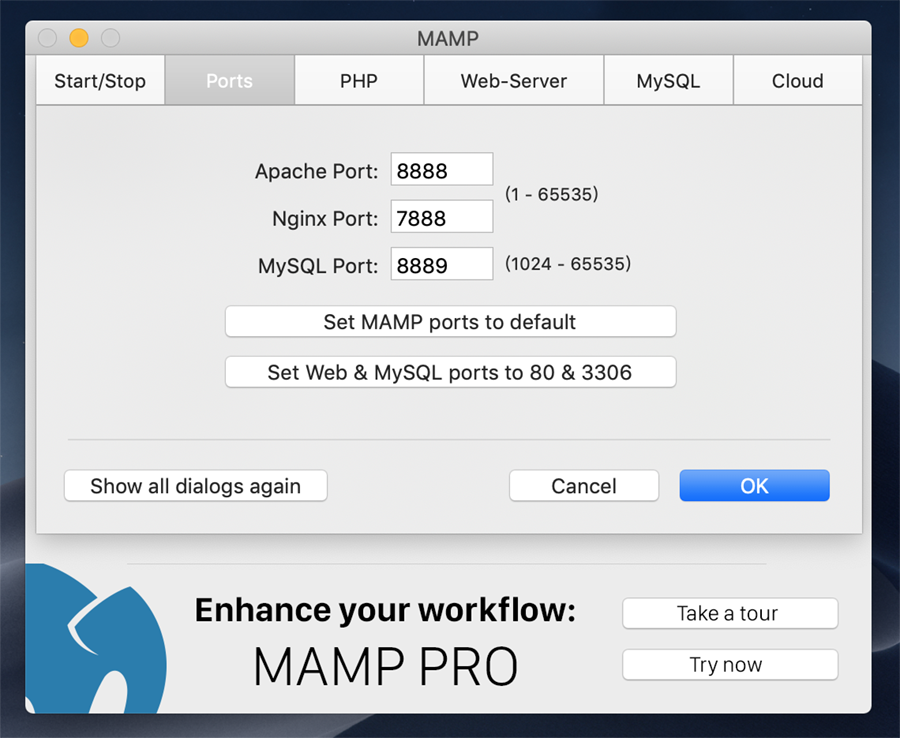The image size is (900, 738).
Task: Confirm settings with the OK button
Action: 754,486
